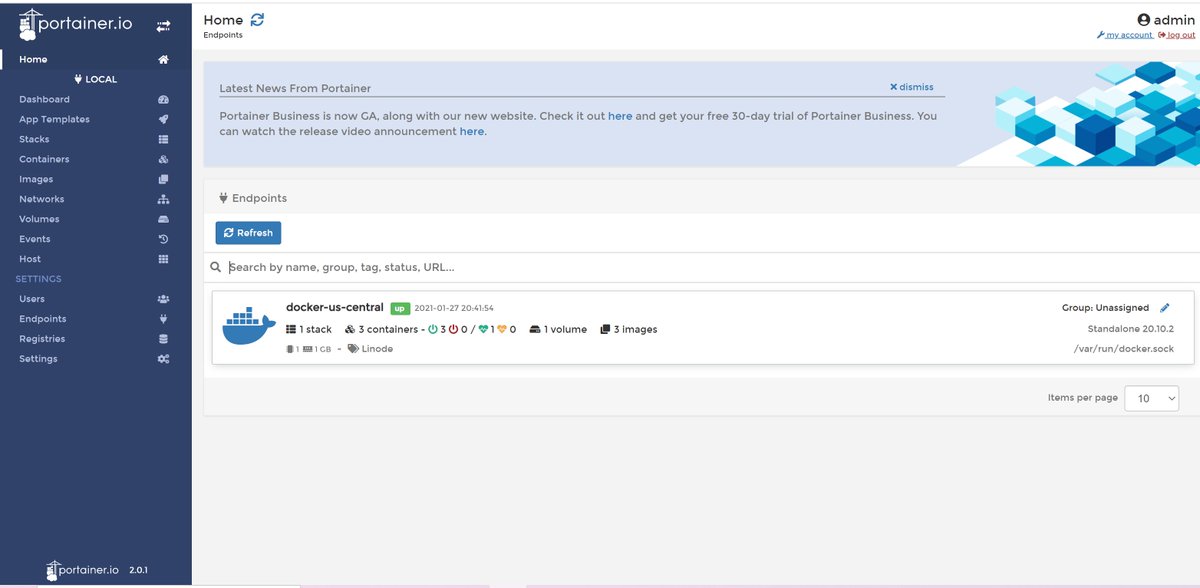Click the Dashboard gauge icon
Viewport: 1200px width, 588px height.
163,99
